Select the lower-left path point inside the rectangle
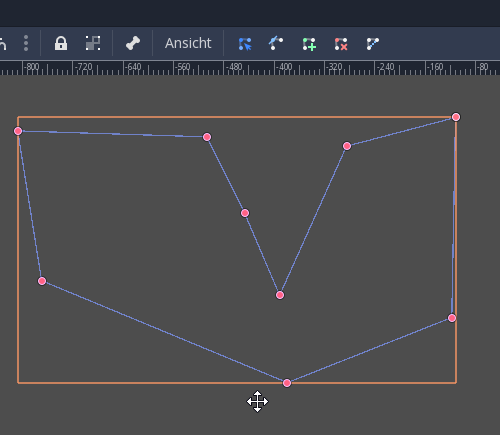This screenshot has height=435, width=500. click(42, 281)
